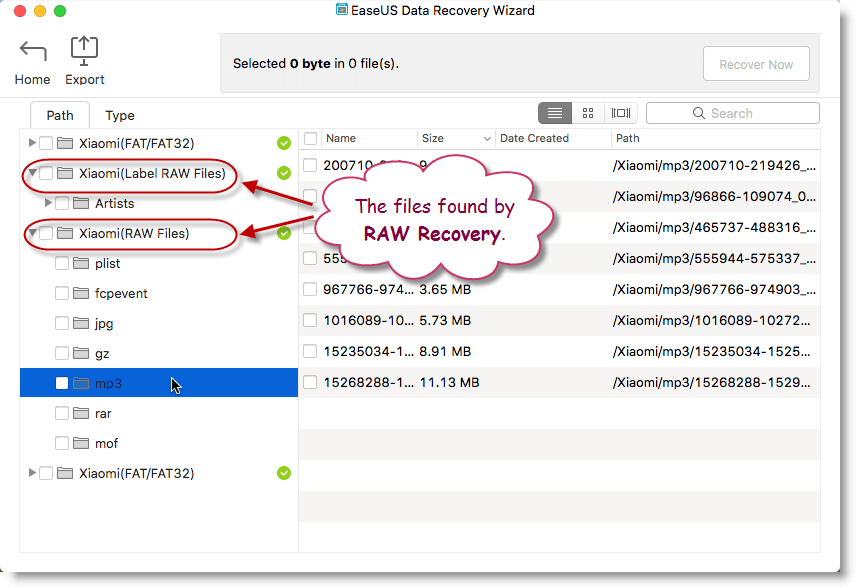The height and width of the screenshot is (588, 856).
Task: Sort by the Date Created column header
Action: coord(534,138)
